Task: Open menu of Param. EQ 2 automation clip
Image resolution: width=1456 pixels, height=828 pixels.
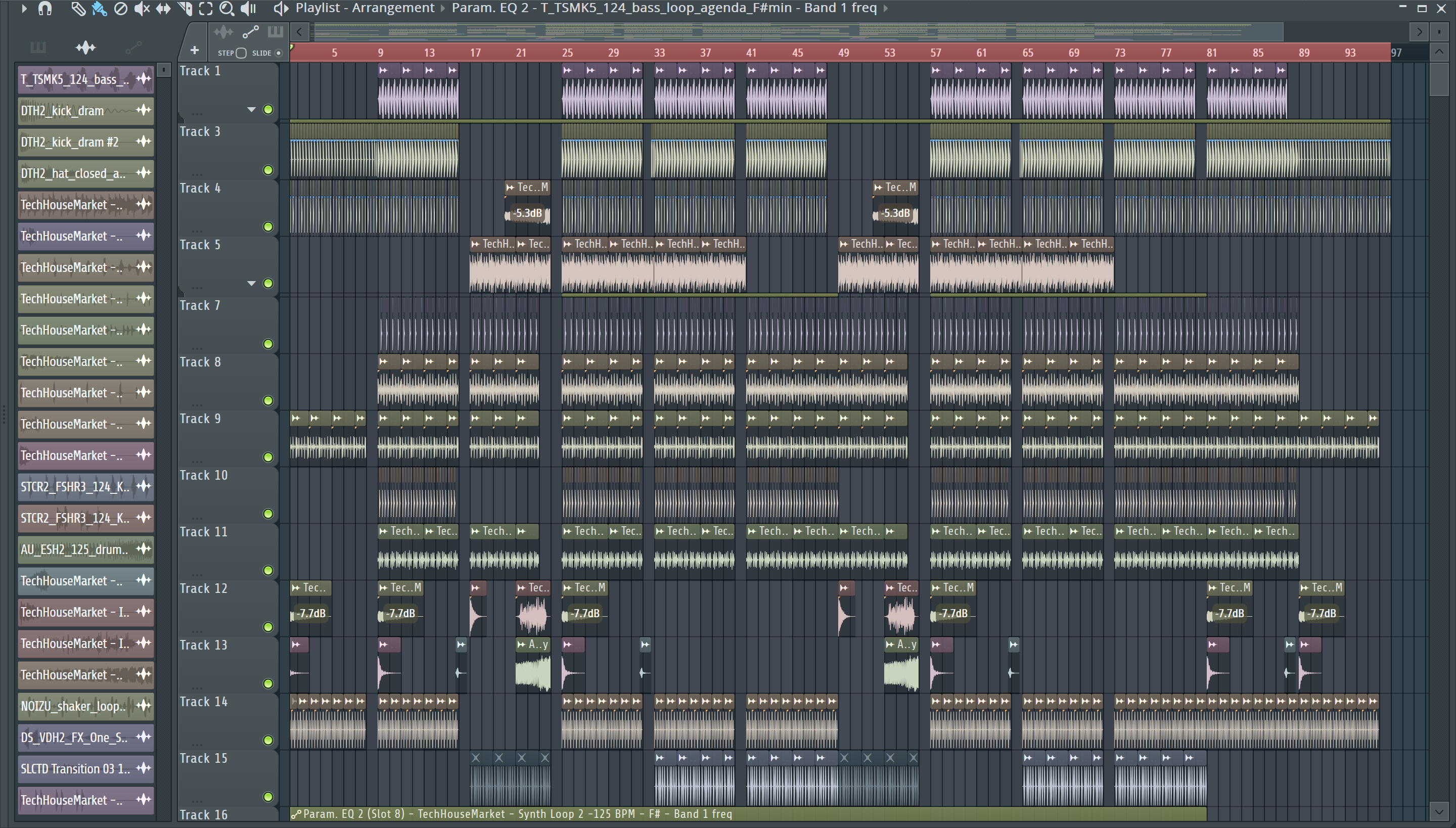Action: (296, 814)
